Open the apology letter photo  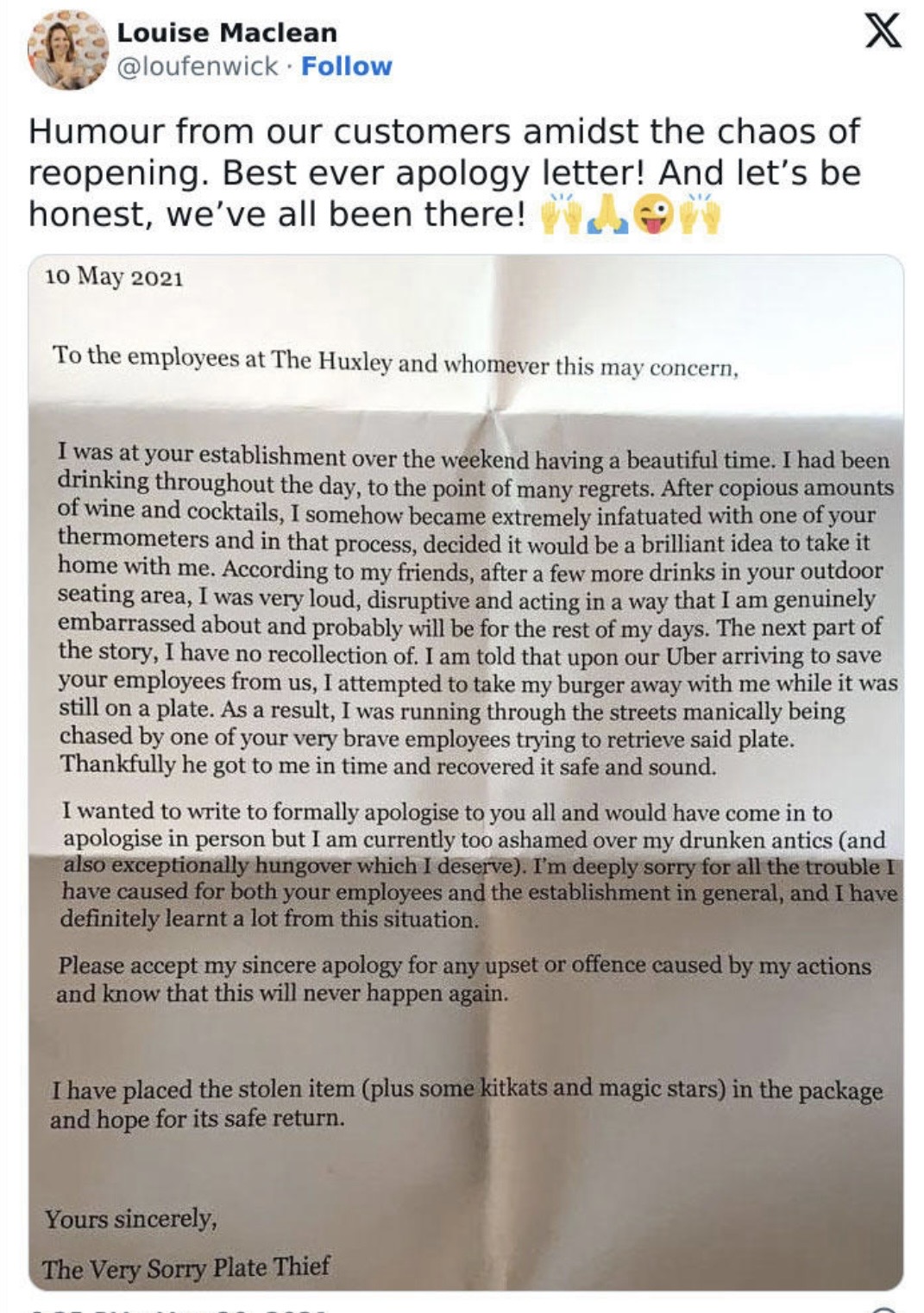(x=466, y=773)
